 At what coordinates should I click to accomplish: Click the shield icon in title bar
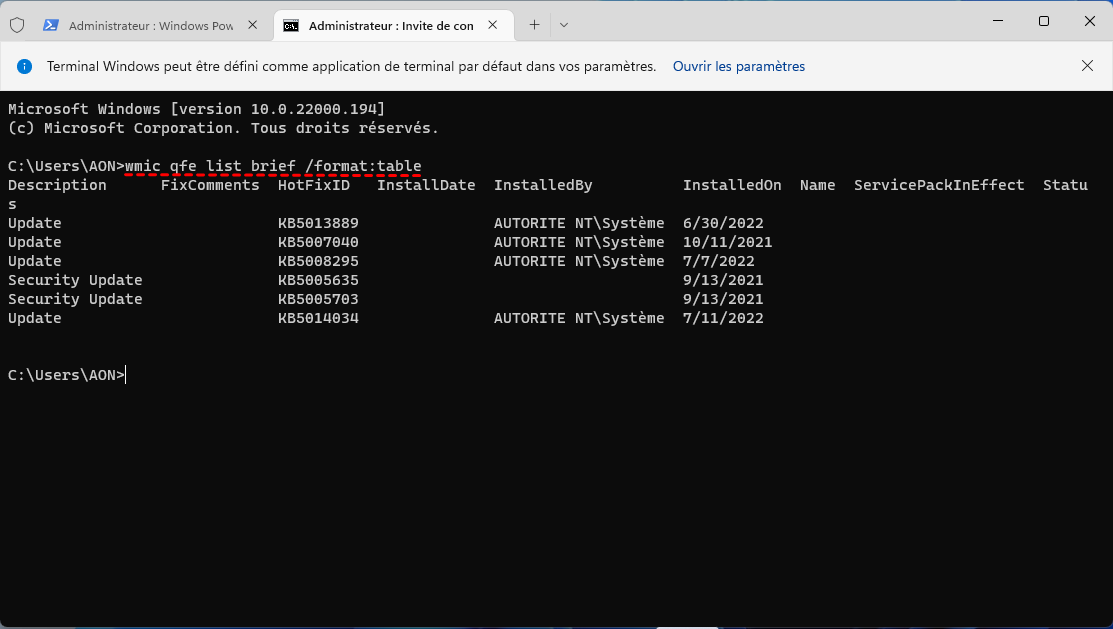coord(17,26)
